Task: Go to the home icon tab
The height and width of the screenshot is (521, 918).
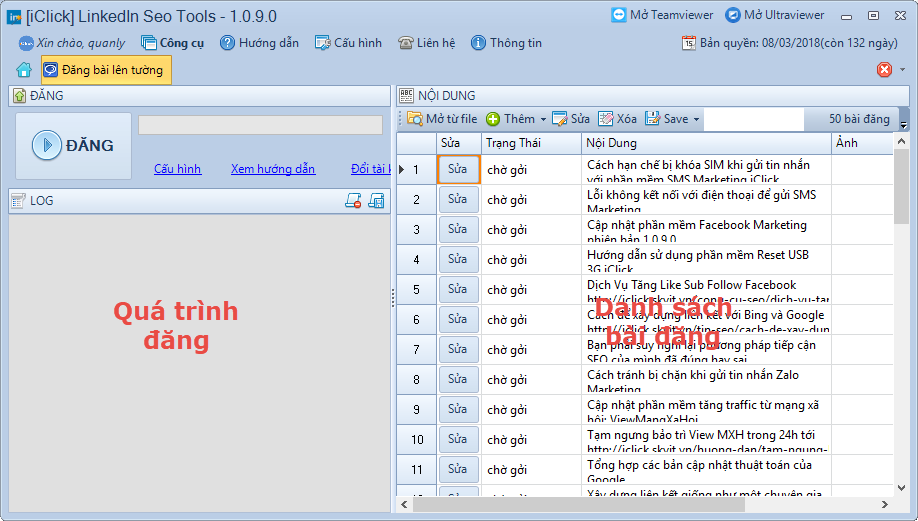Action: [x=24, y=70]
